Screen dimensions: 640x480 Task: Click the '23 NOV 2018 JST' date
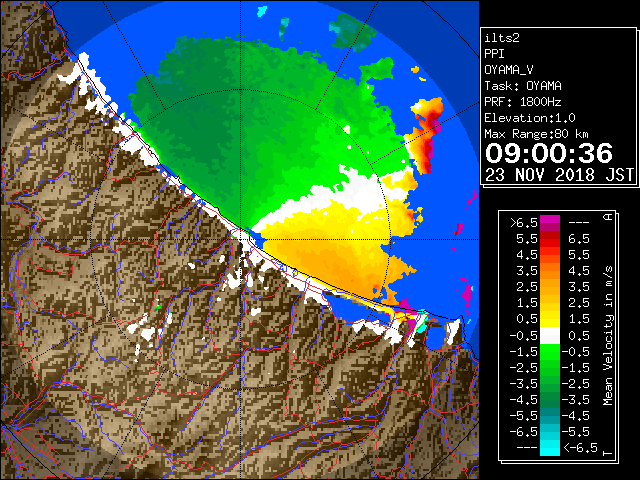pos(559,175)
